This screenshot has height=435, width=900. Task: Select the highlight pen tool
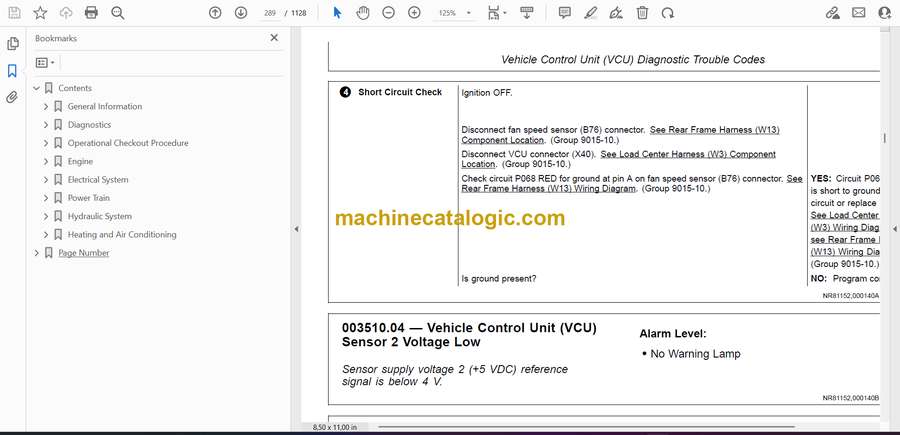tap(591, 13)
